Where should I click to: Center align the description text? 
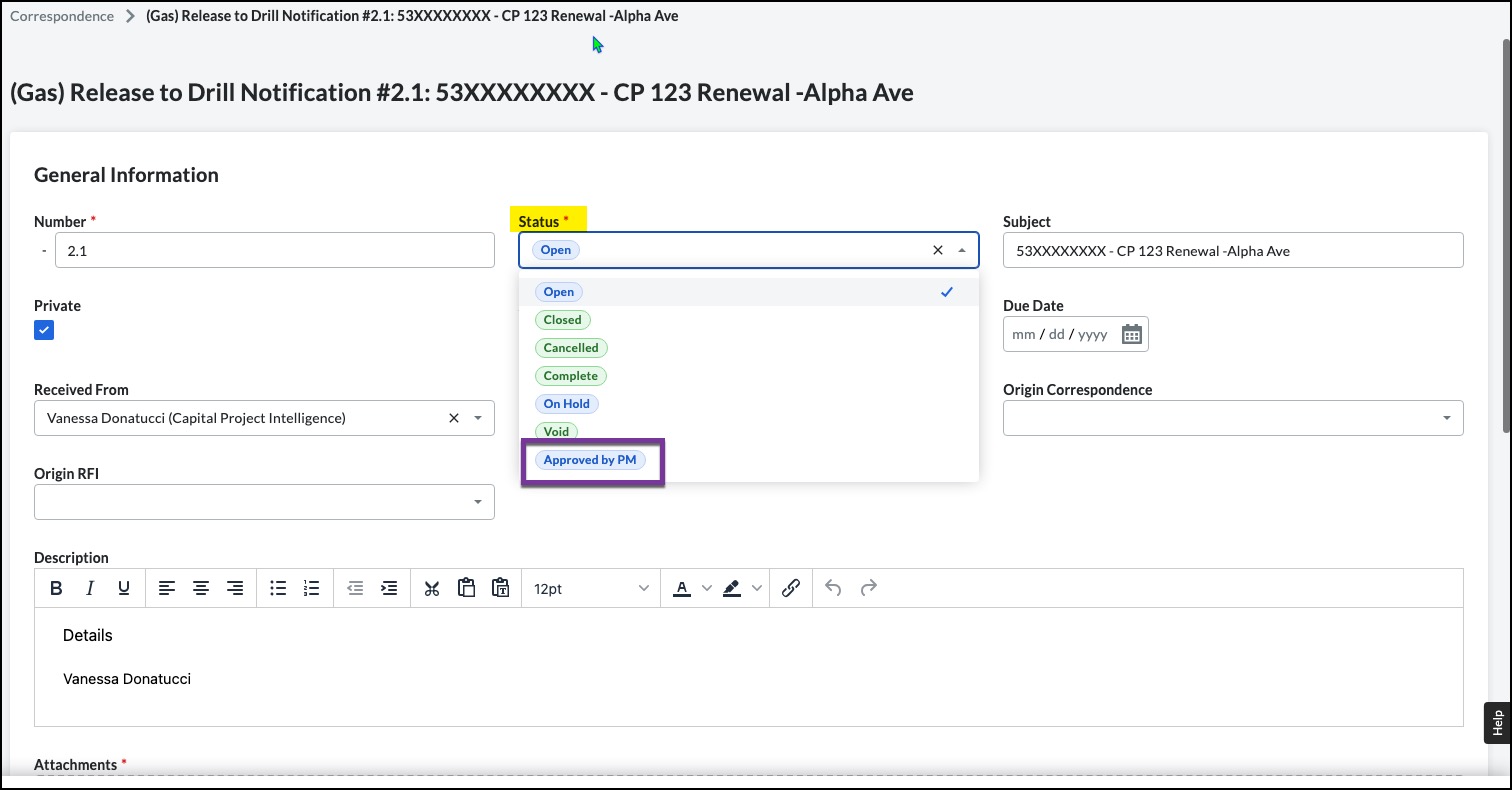click(201, 589)
